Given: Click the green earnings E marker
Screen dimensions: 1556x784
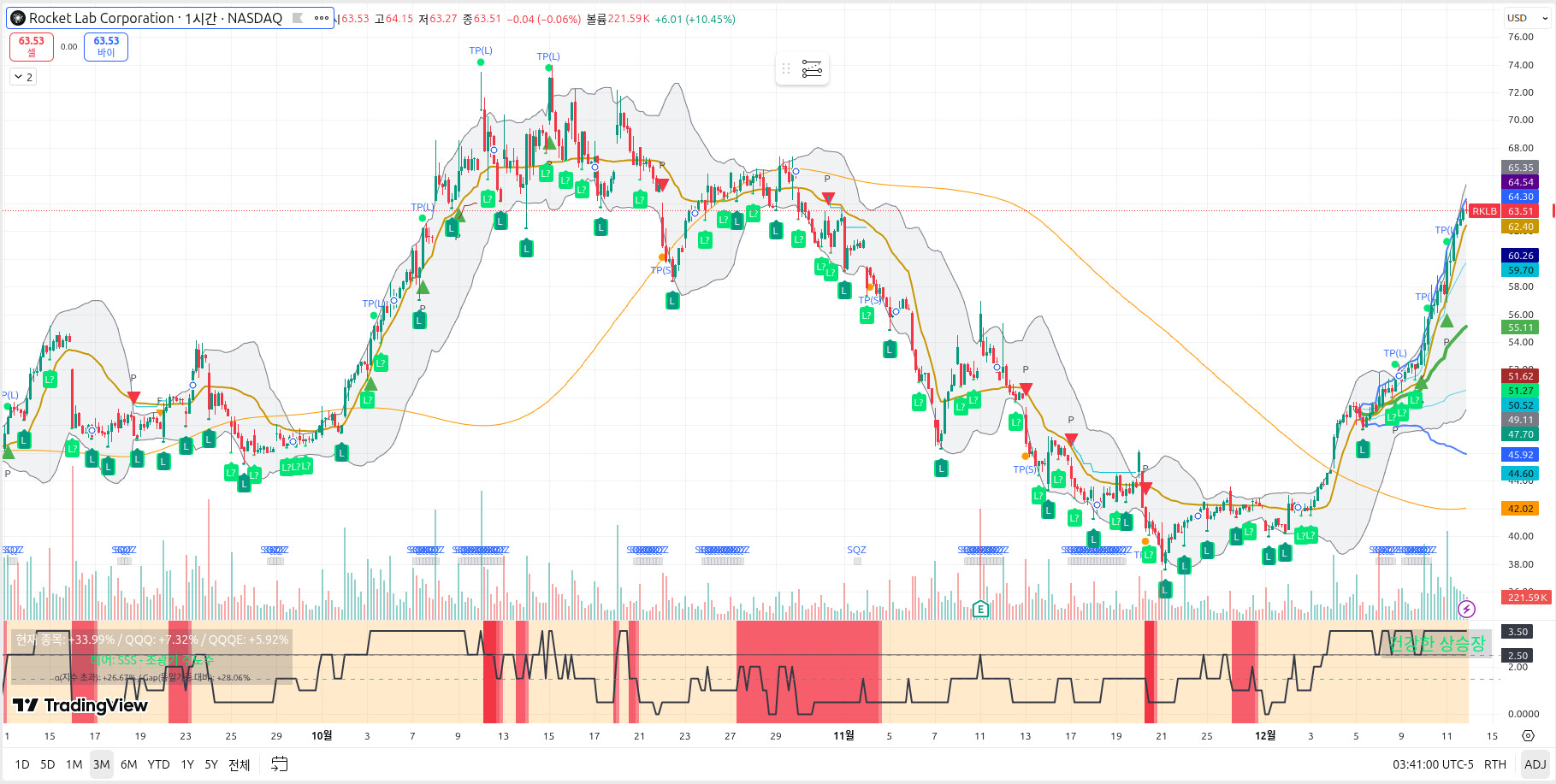Looking at the screenshot, I should pyautogui.click(x=980, y=610).
